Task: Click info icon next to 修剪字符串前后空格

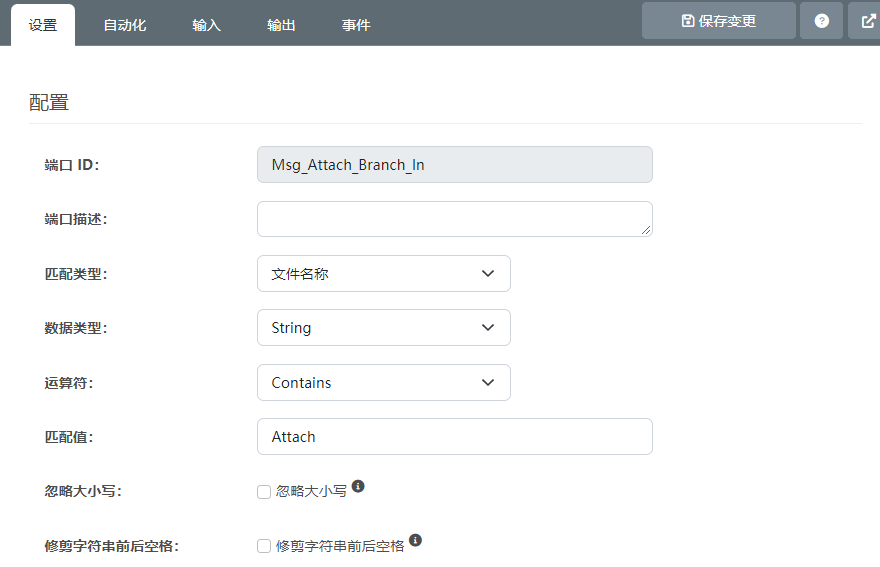Action: (415, 540)
